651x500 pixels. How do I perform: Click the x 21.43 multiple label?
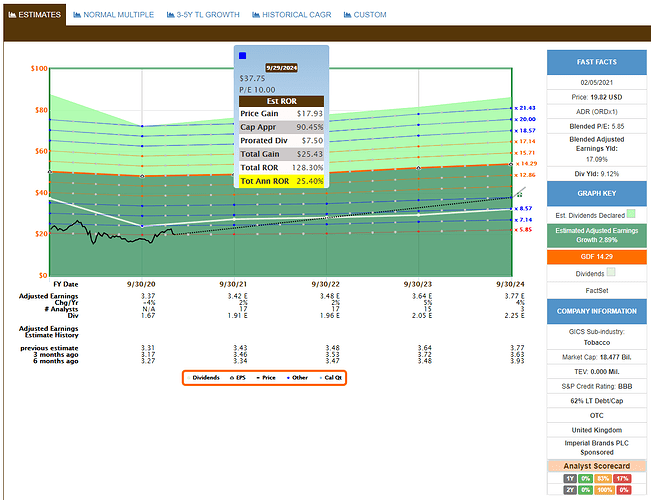(525, 108)
